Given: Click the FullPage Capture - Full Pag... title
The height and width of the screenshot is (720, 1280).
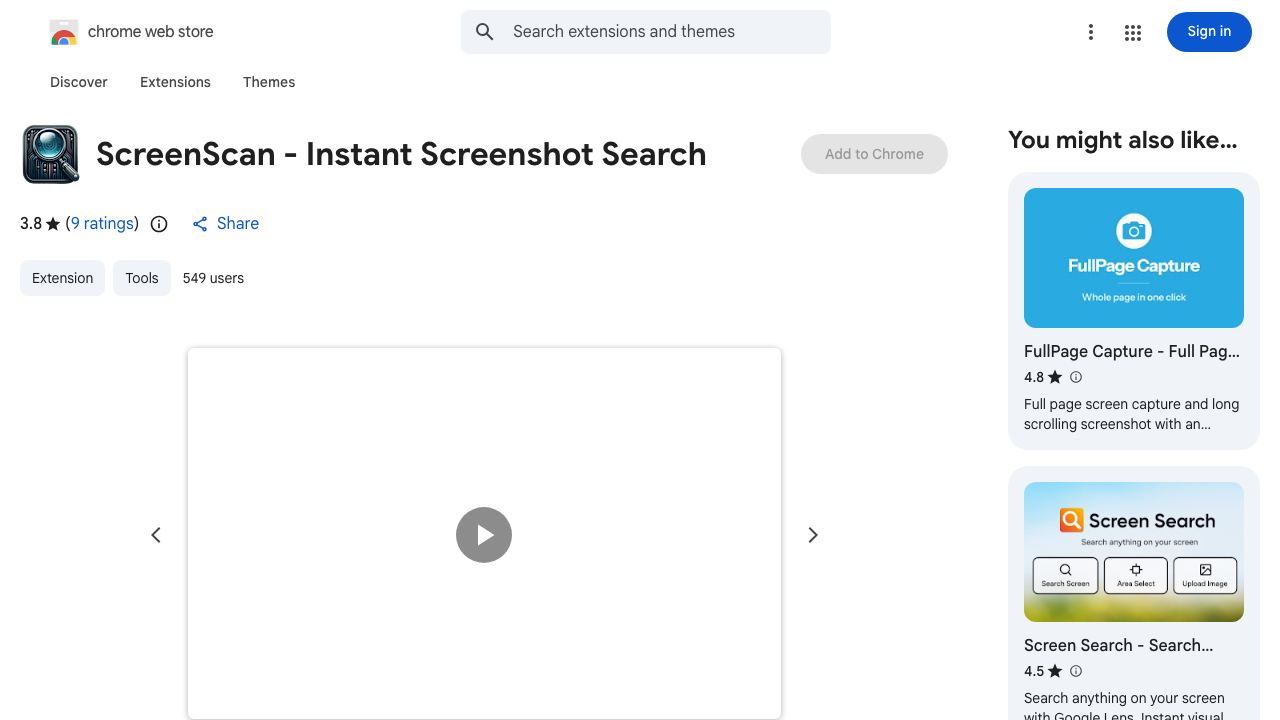Looking at the screenshot, I should click(1132, 351).
